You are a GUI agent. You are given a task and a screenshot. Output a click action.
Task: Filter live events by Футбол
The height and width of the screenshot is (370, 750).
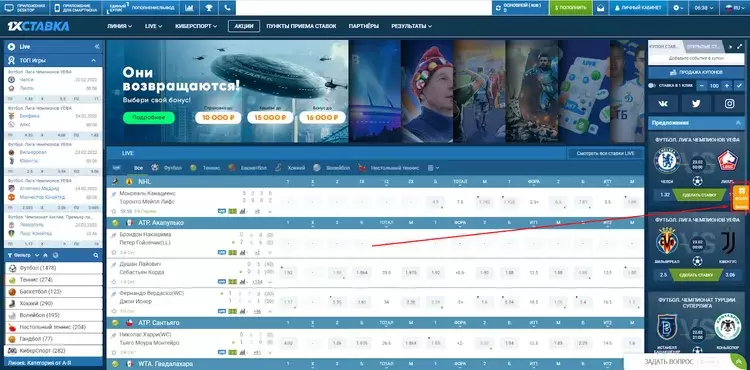(x=168, y=168)
